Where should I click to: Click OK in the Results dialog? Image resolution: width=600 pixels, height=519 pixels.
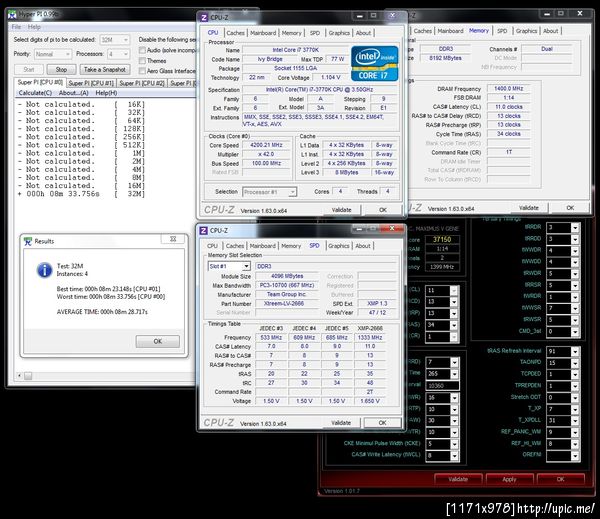pos(158,341)
